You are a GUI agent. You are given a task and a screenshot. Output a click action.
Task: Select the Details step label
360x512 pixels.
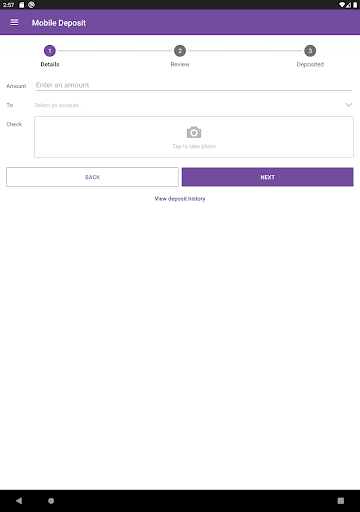[50, 64]
